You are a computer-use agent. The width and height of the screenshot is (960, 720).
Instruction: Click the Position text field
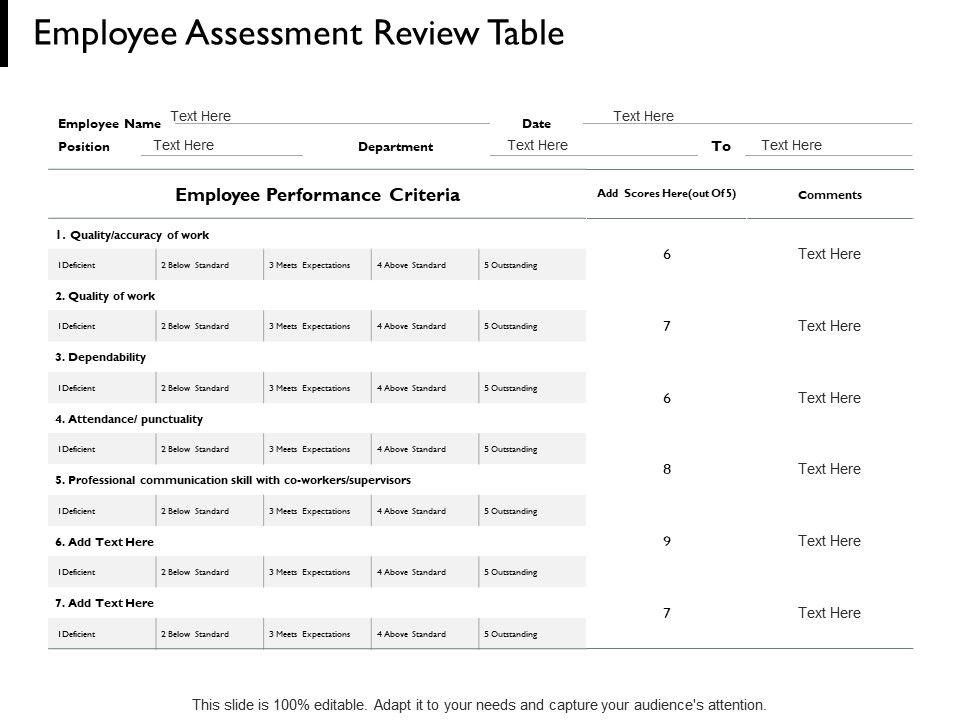click(x=184, y=146)
